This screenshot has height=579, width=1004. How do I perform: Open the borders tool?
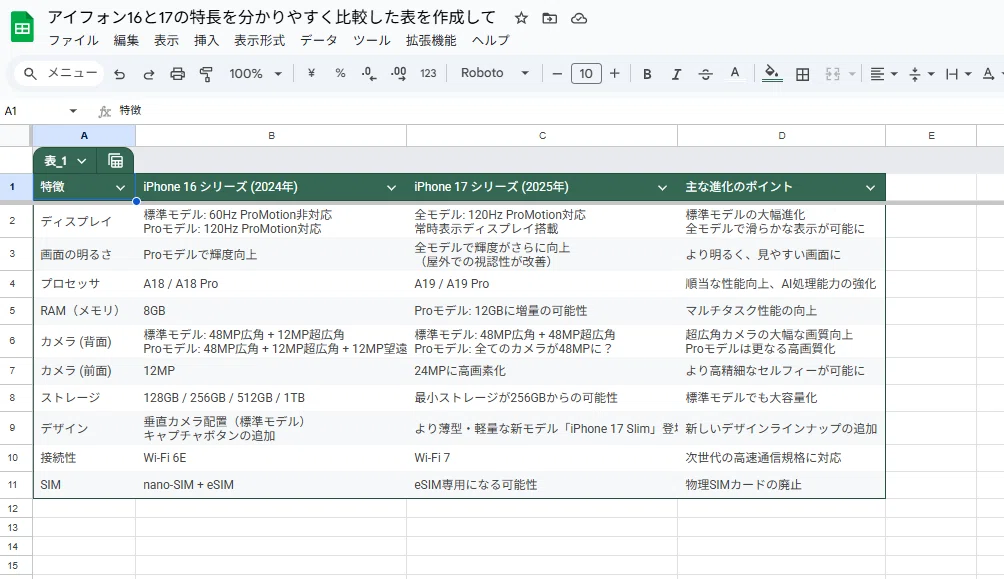(x=802, y=74)
